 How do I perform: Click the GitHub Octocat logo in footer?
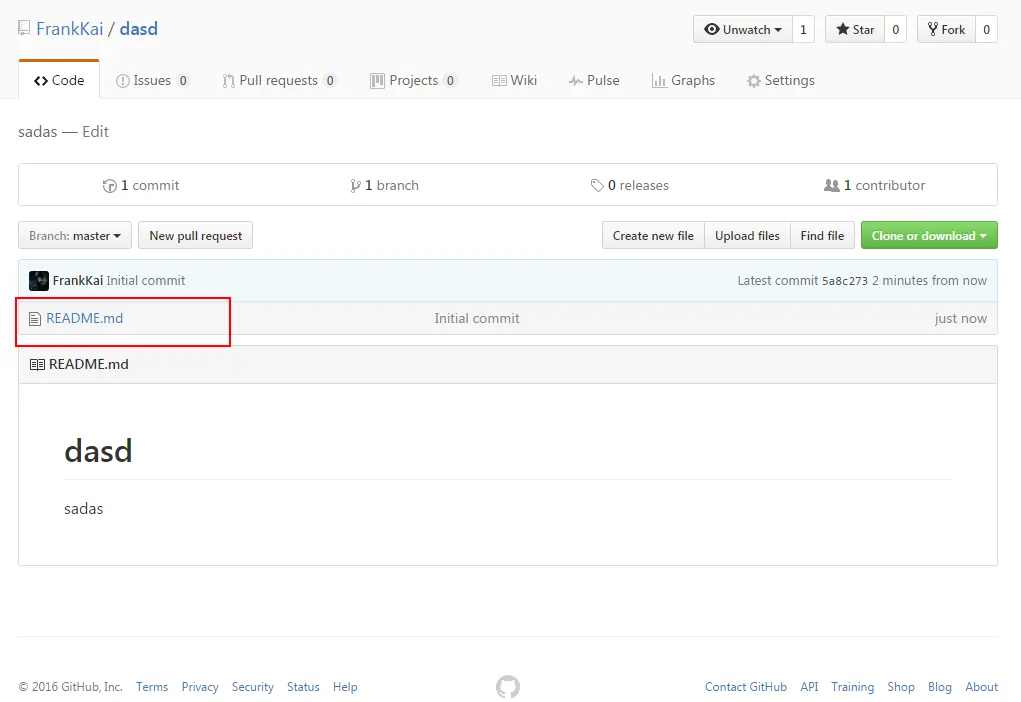pyautogui.click(x=508, y=686)
